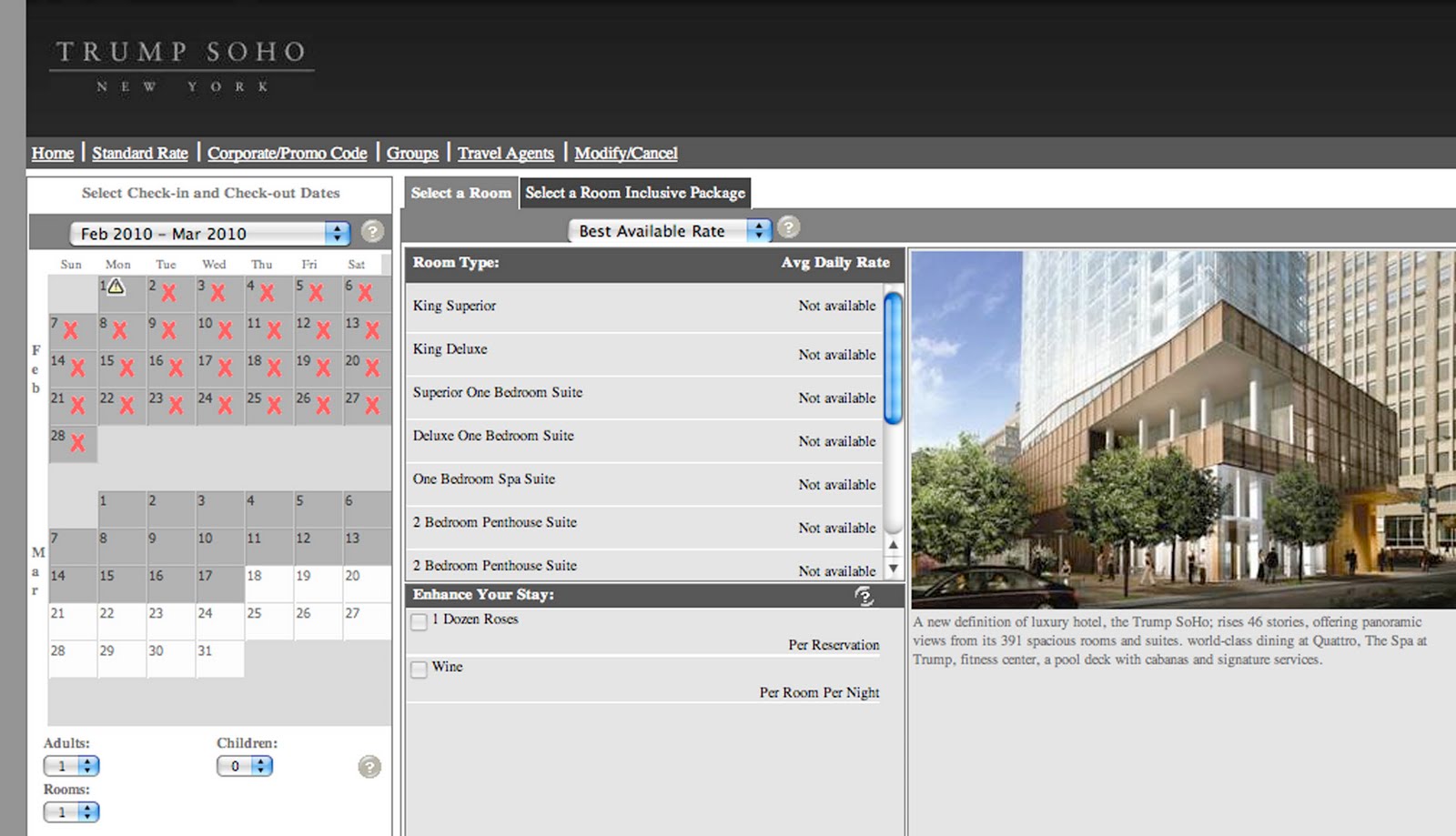Click the warning icon on February 1
The image size is (1456, 836).
(x=116, y=287)
